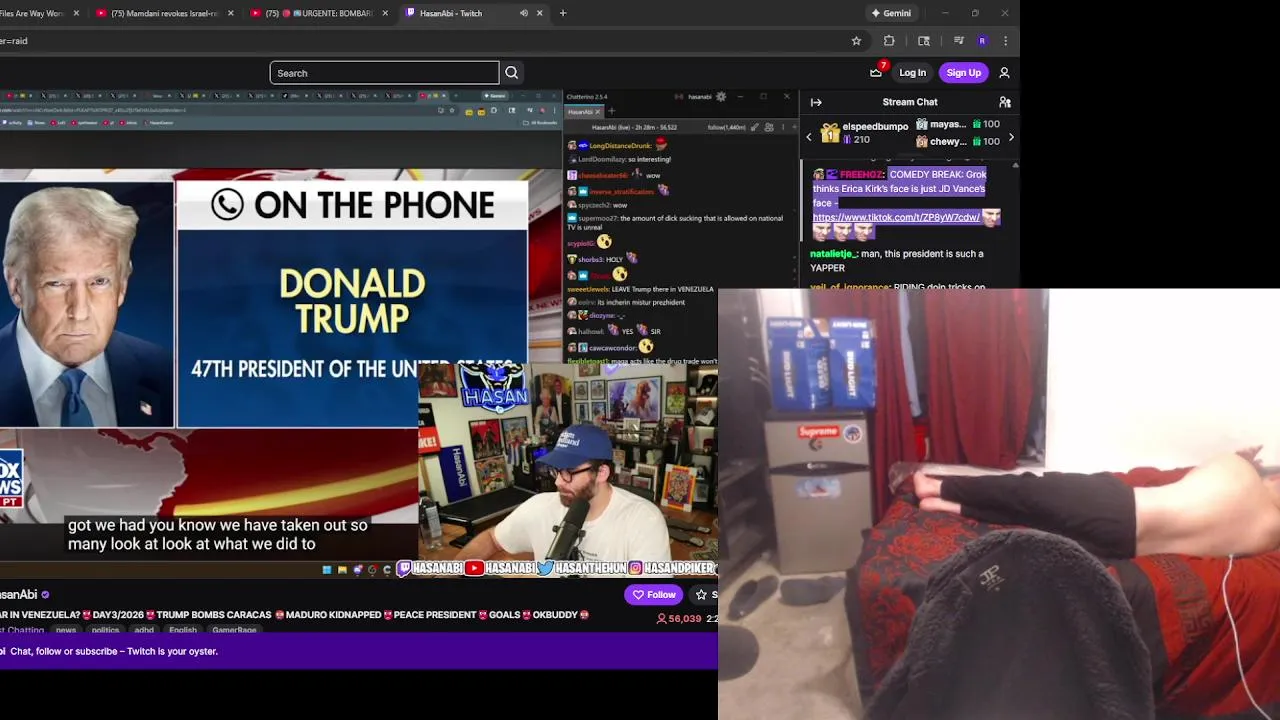
Task: Click natalietje_ username in Stream Chat
Action: pyautogui.click(x=834, y=254)
